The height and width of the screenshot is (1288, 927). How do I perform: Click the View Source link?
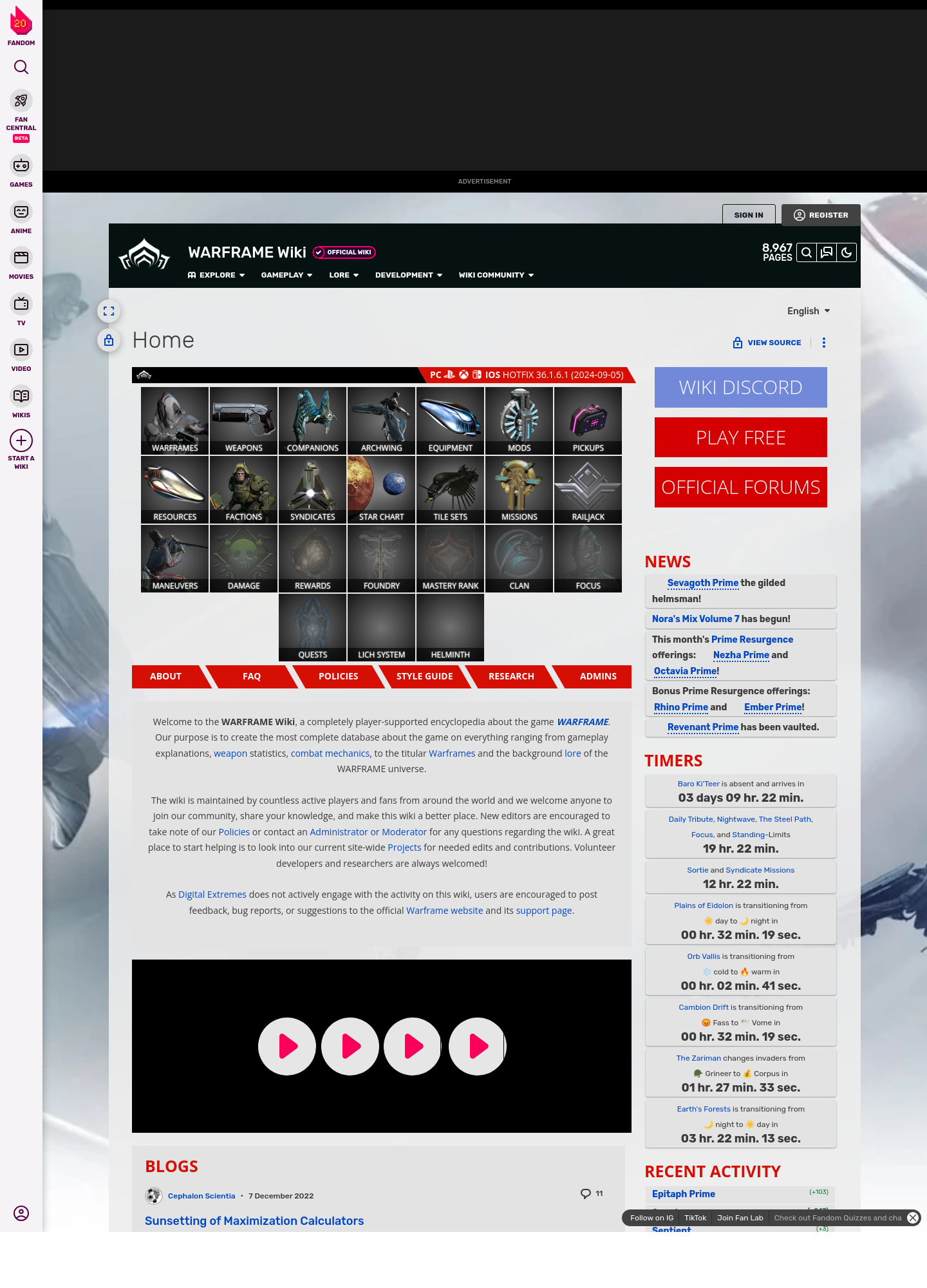pyautogui.click(x=767, y=343)
